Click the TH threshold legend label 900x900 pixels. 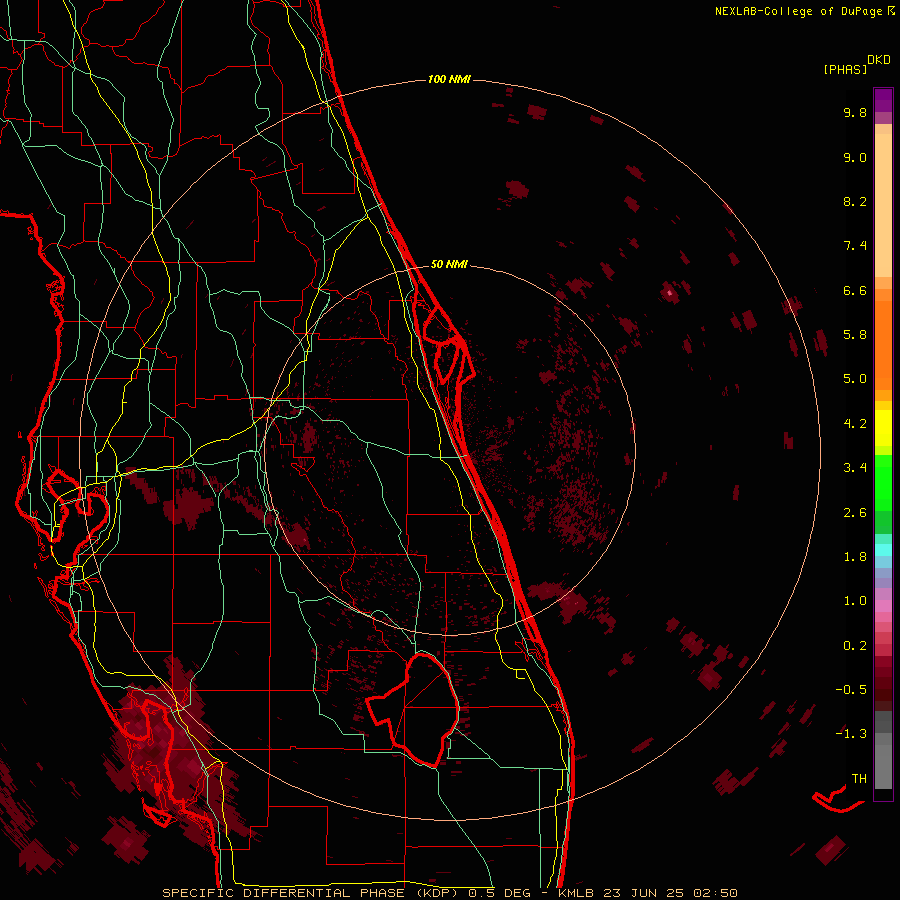tap(859, 779)
